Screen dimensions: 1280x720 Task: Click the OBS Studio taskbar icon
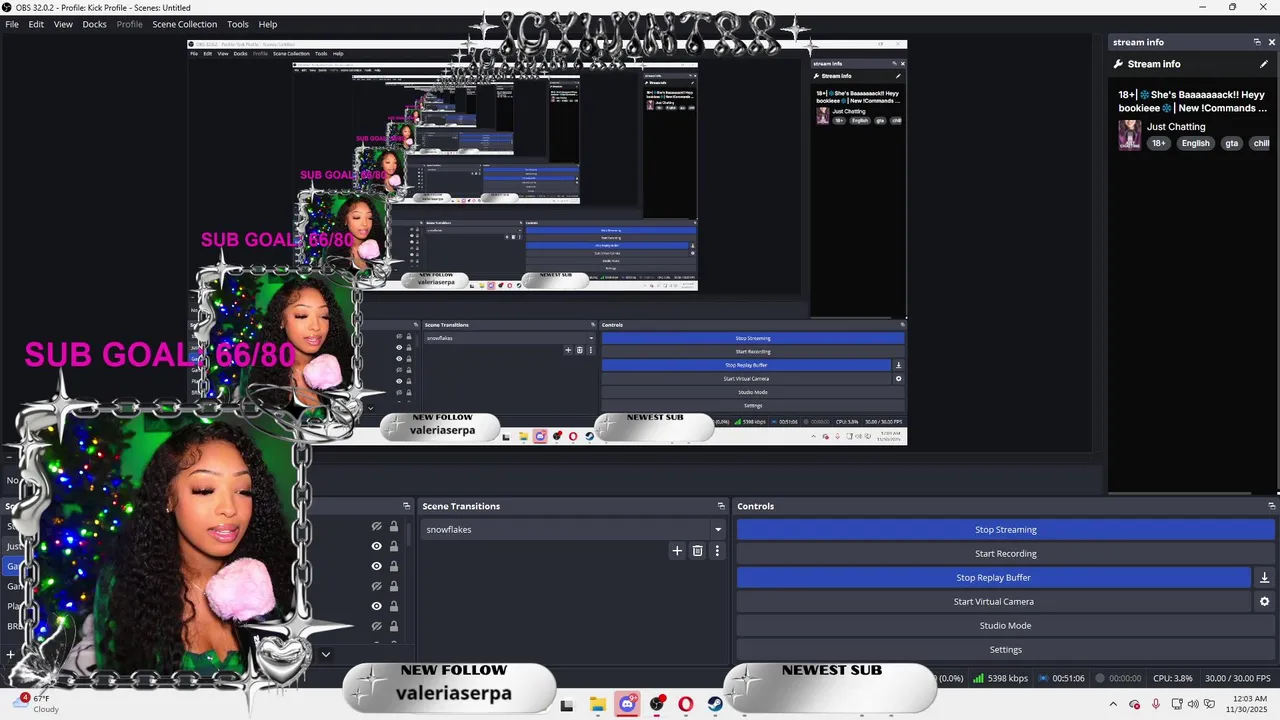657,704
